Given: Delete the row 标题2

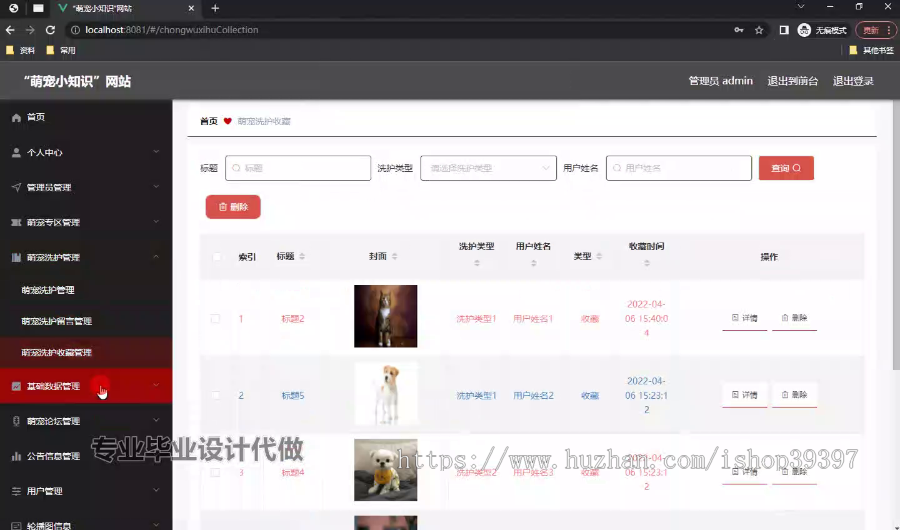Looking at the screenshot, I should pos(794,318).
